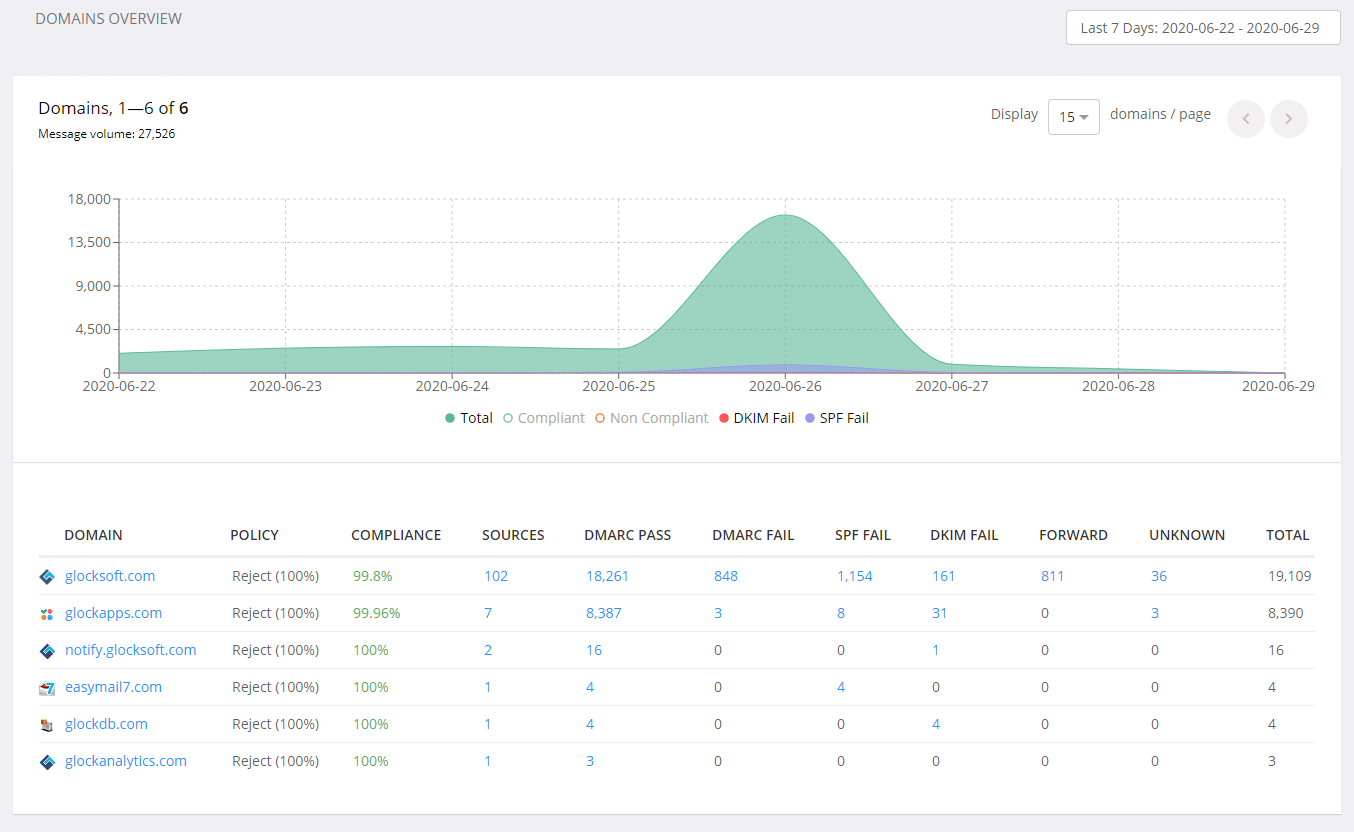Select the glockanalytics.com domain icon
The width and height of the screenshot is (1354, 832).
(x=45, y=761)
